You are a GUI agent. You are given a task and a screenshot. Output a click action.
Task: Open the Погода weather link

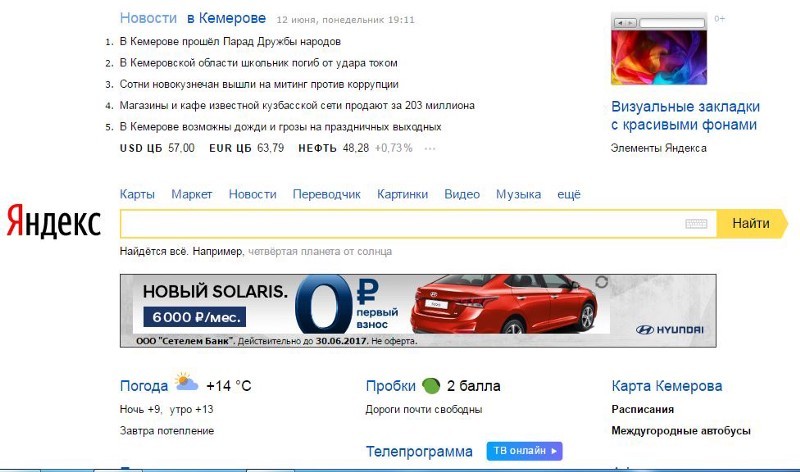pos(144,386)
